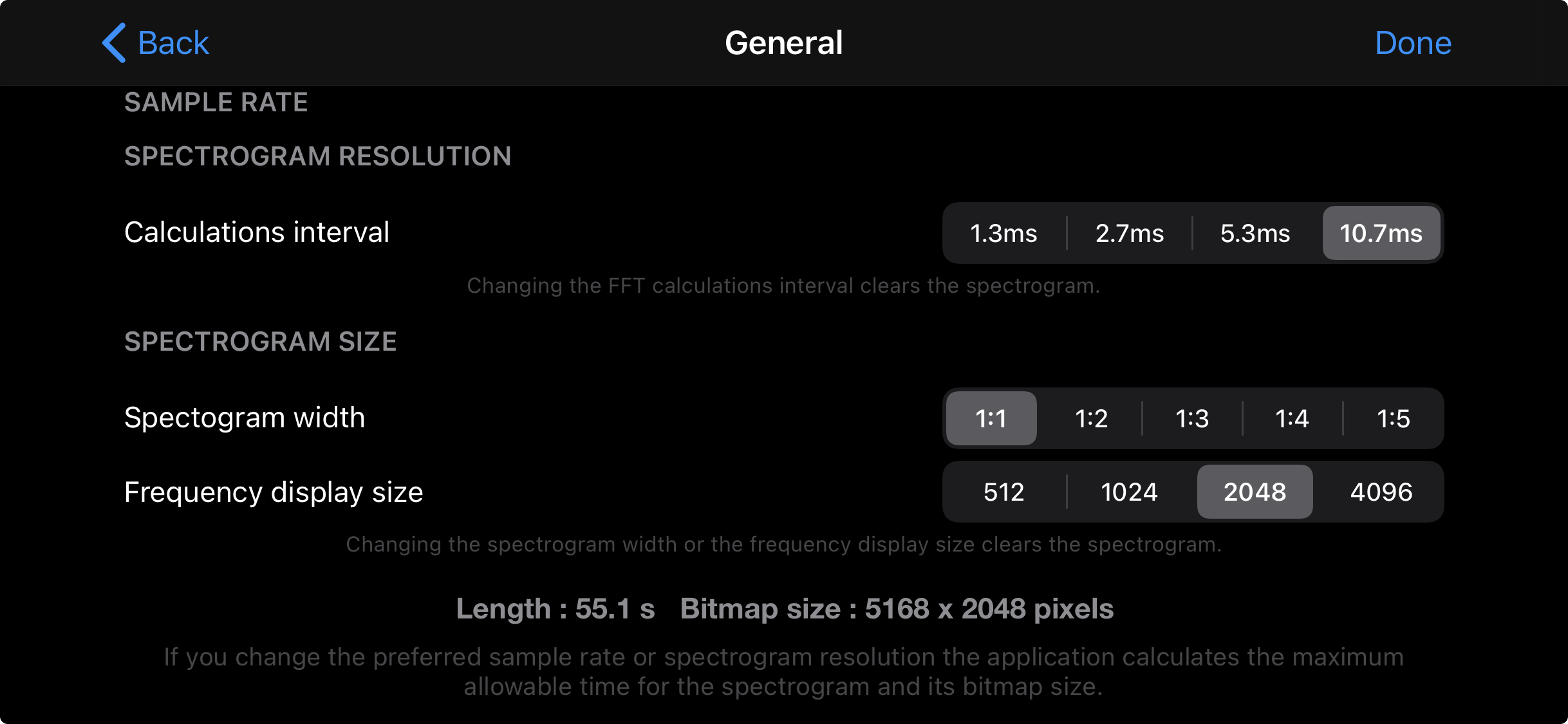Click the Spectrogram Resolution section header
Viewport: 1568px width, 724px height.
click(x=318, y=156)
